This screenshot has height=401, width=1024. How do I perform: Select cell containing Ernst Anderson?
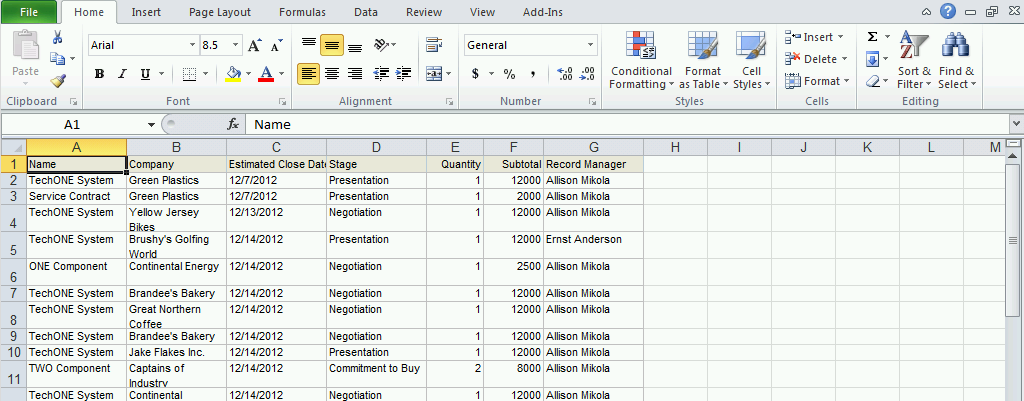pos(593,245)
